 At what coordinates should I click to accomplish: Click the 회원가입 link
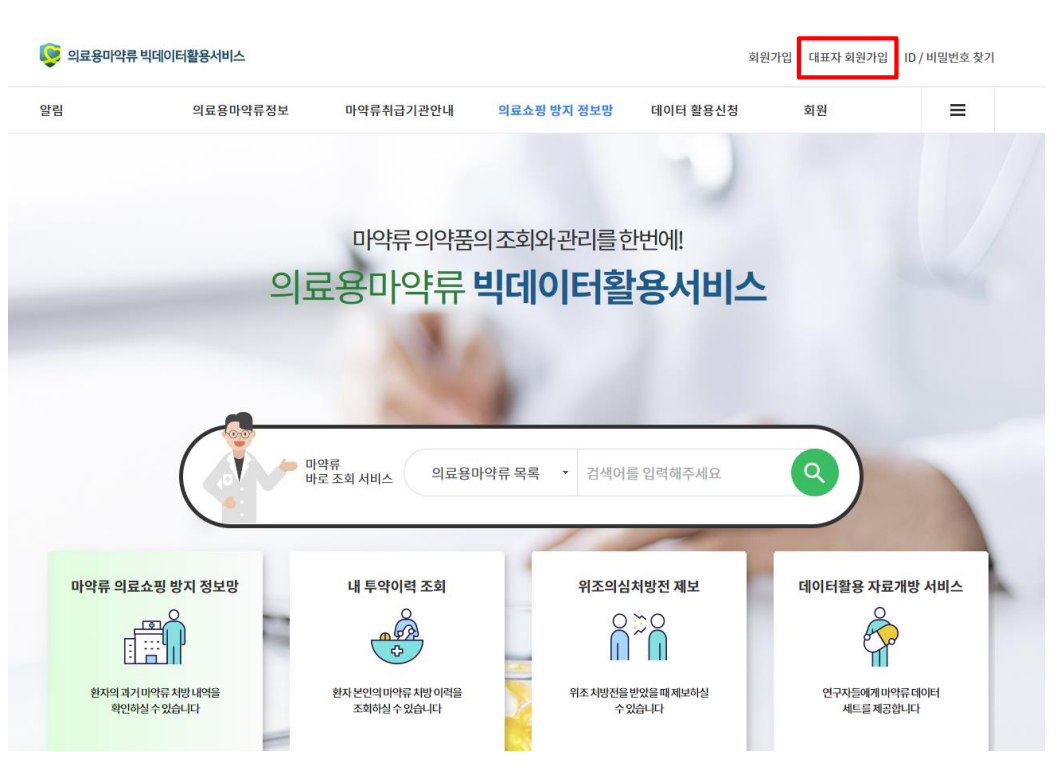(x=770, y=57)
